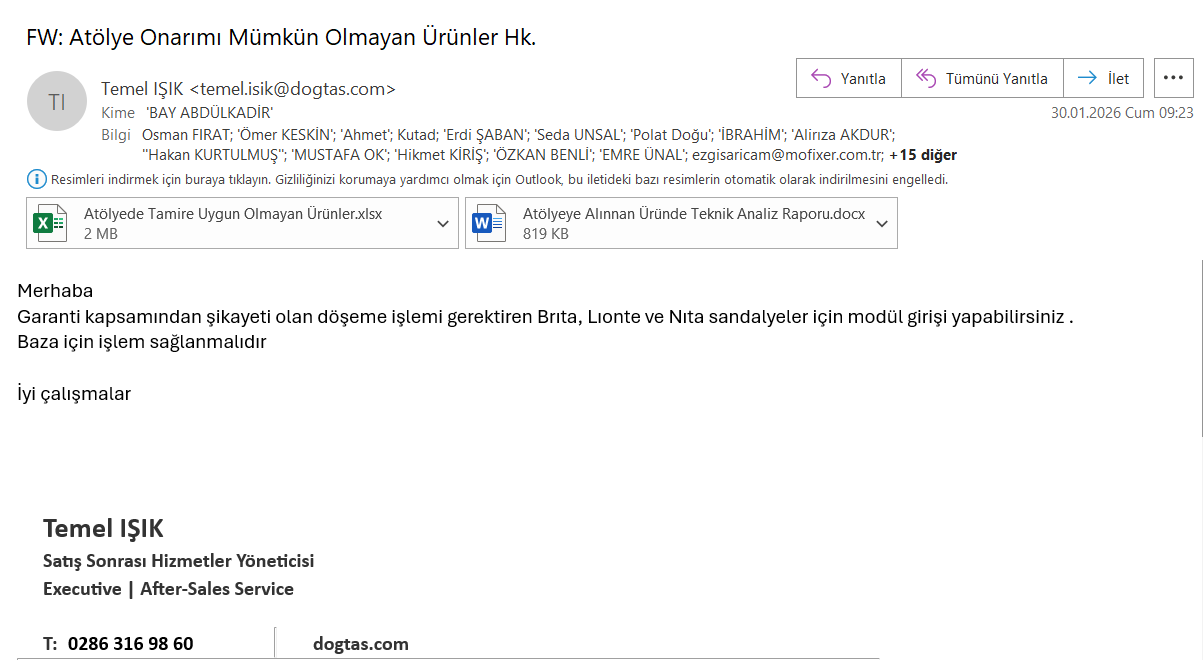Click the email subject line
The width and height of the screenshot is (1203, 660).
[x=281, y=38]
